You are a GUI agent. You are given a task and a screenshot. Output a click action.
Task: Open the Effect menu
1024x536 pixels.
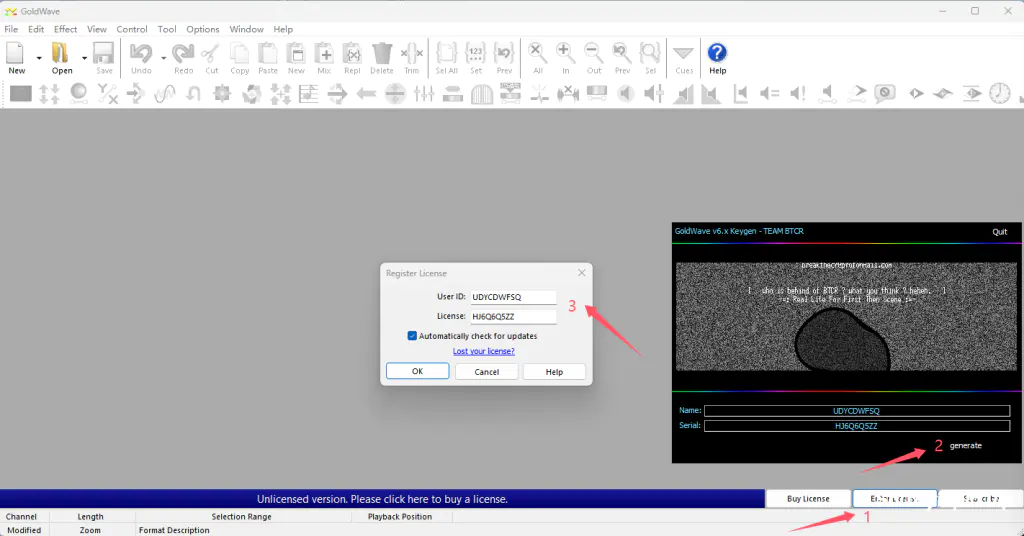click(x=65, y=29)
